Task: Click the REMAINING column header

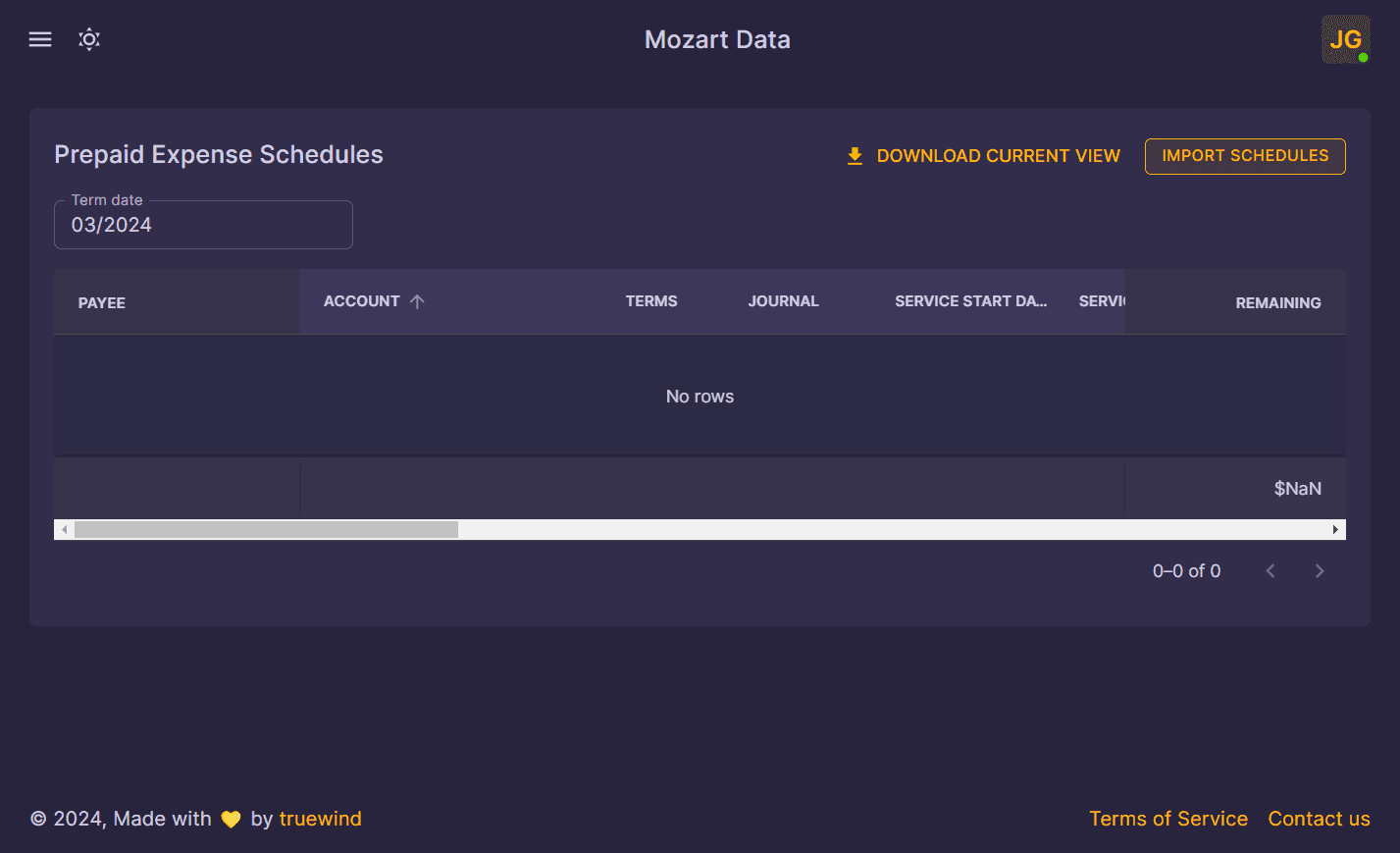Action: pyautogui.click(x=1277, y=302)
